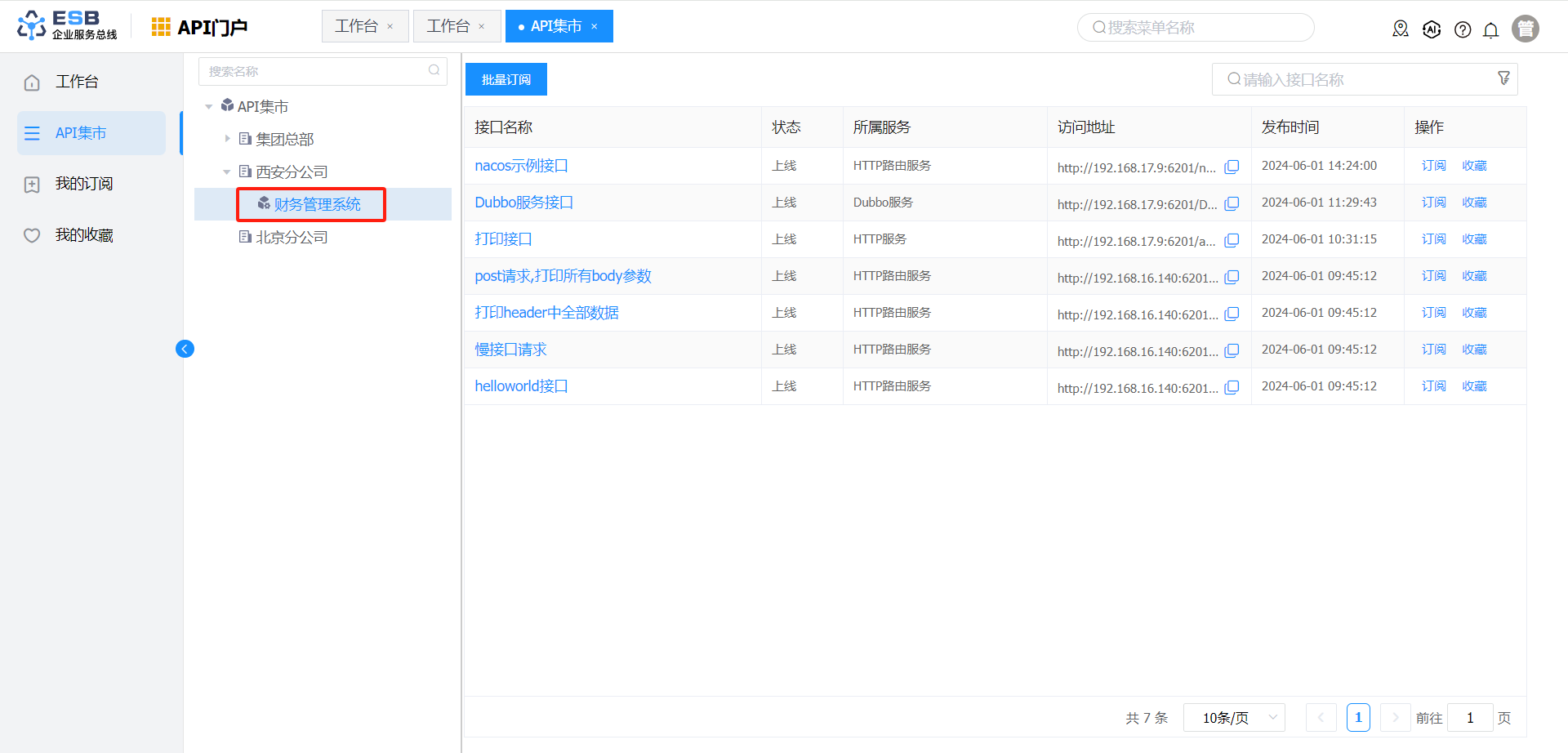
Task: Select 北京分公司 in the tree
Action: (292, 237)
